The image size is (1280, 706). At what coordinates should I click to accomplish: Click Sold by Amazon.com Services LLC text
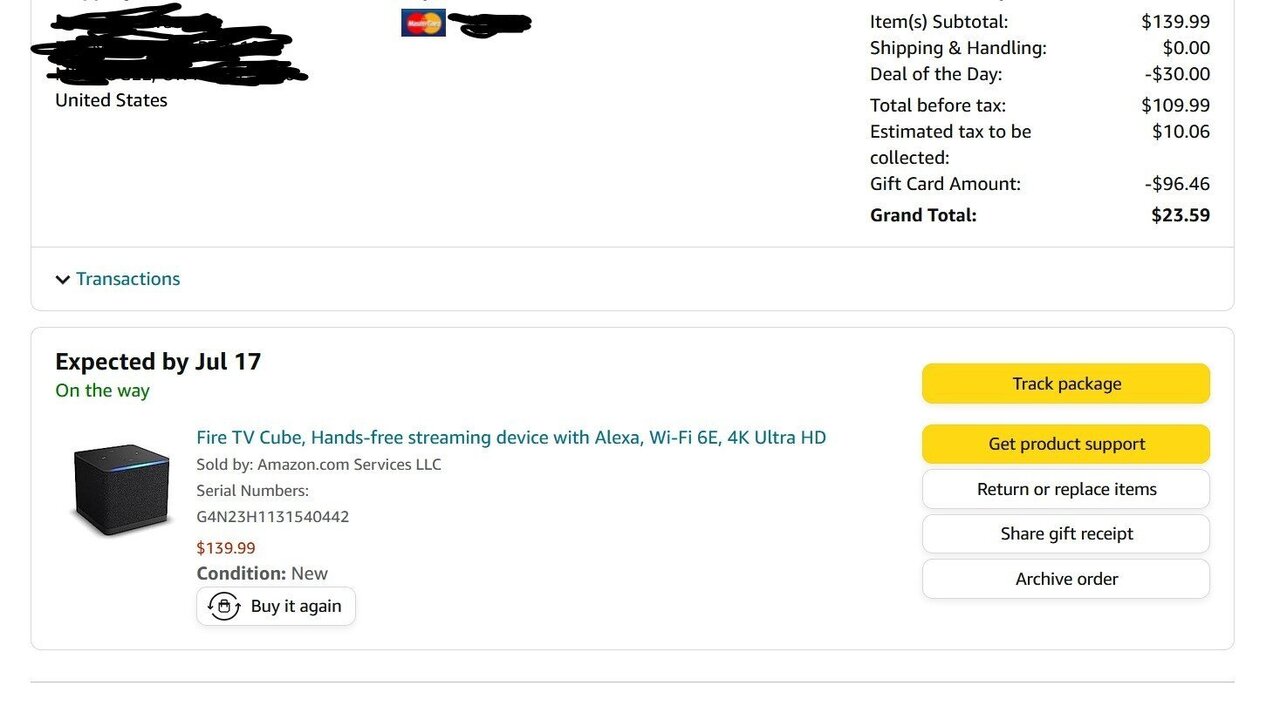pyautogui.click(x=319, y=464)
